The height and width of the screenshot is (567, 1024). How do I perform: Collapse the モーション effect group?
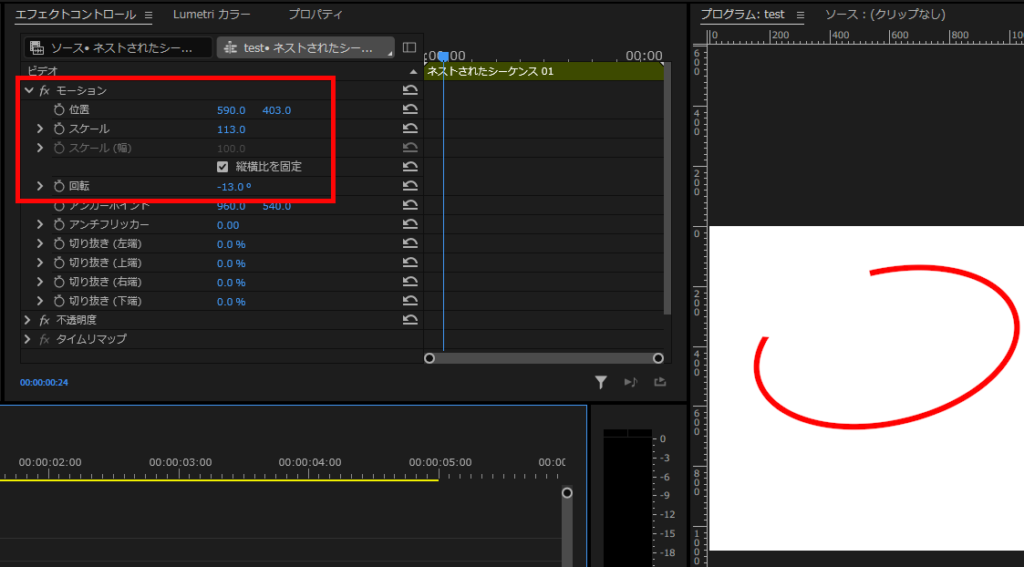coord(28,90)
